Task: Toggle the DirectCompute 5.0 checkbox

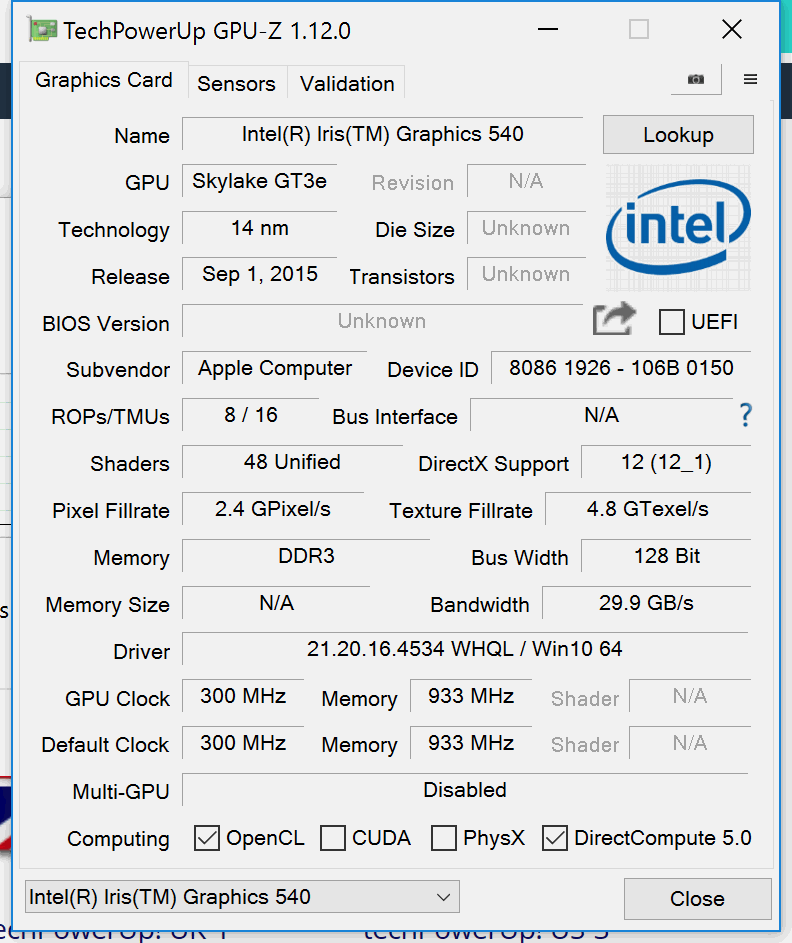Action: click(555, 838)
